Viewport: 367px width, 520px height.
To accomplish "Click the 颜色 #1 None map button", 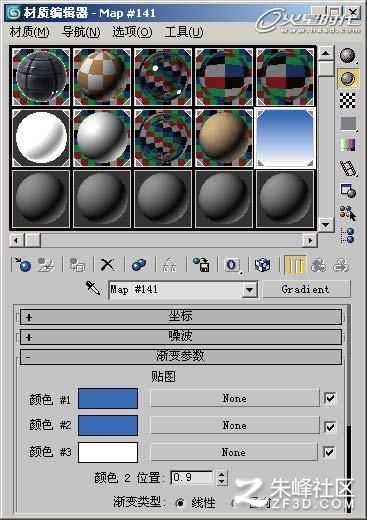I will point(234,398).
